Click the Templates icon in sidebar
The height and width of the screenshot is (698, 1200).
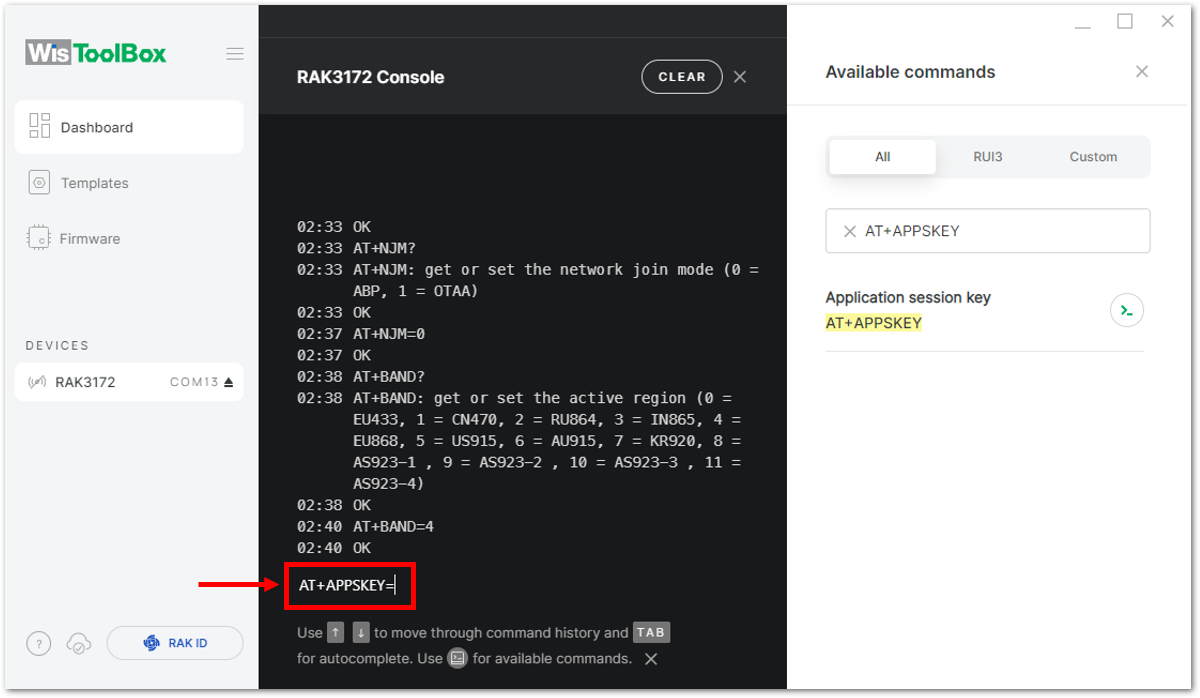[x=39, y=183]
